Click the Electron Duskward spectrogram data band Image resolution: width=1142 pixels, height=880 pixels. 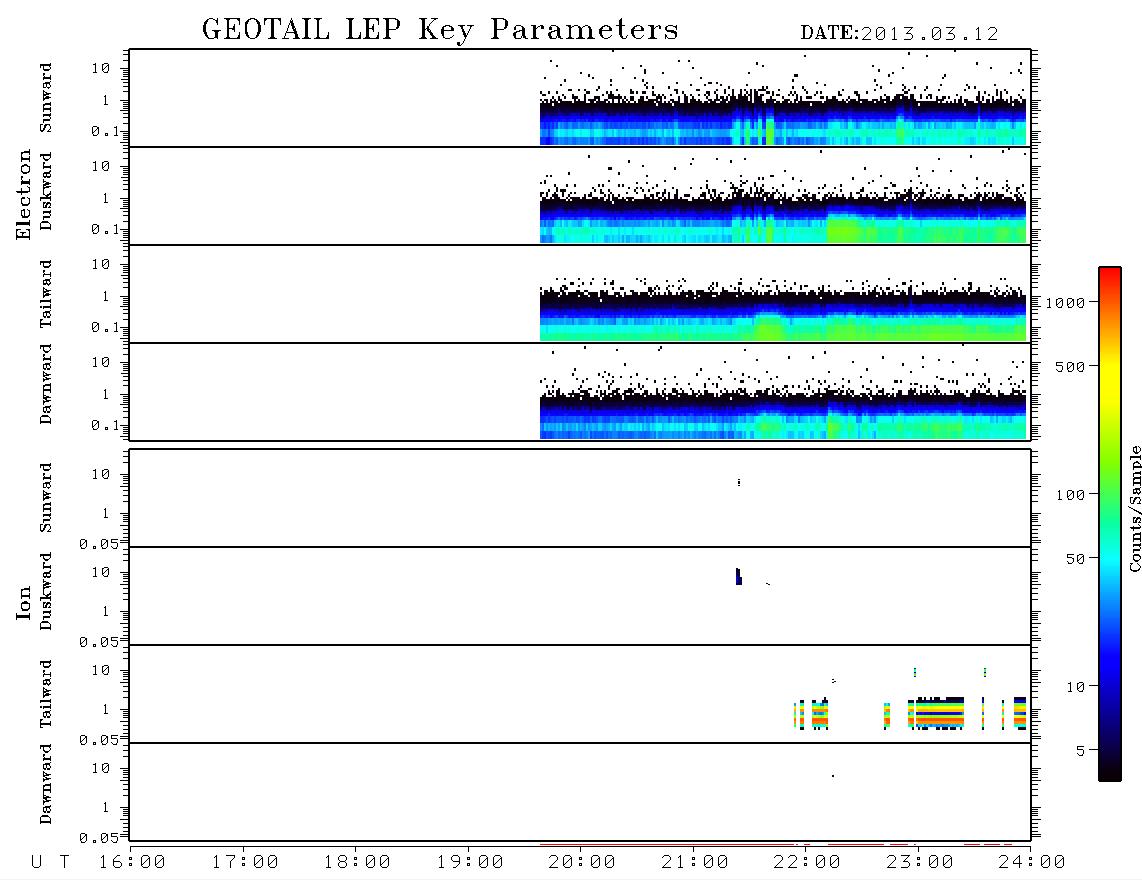click(x=783, y=219)
